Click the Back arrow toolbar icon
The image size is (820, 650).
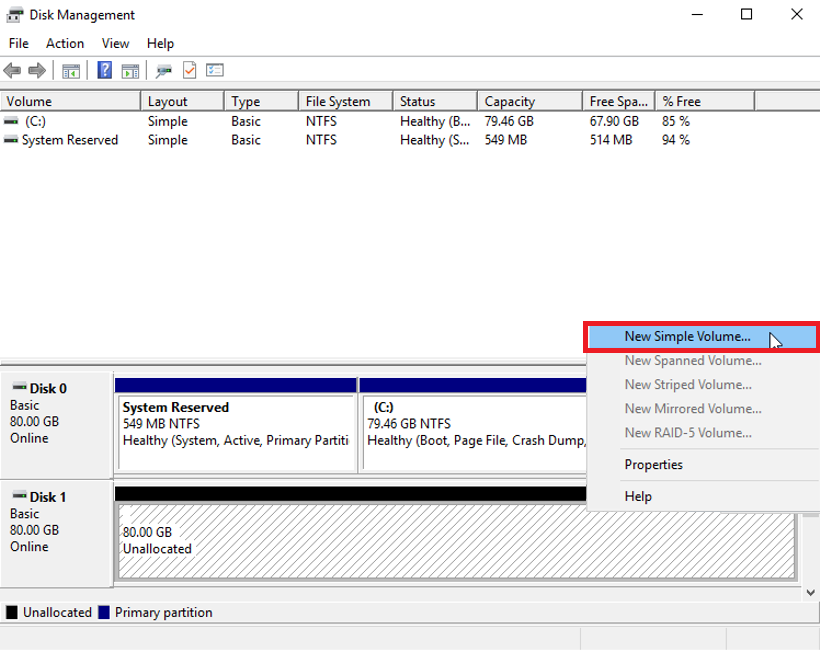coord(12,71)
